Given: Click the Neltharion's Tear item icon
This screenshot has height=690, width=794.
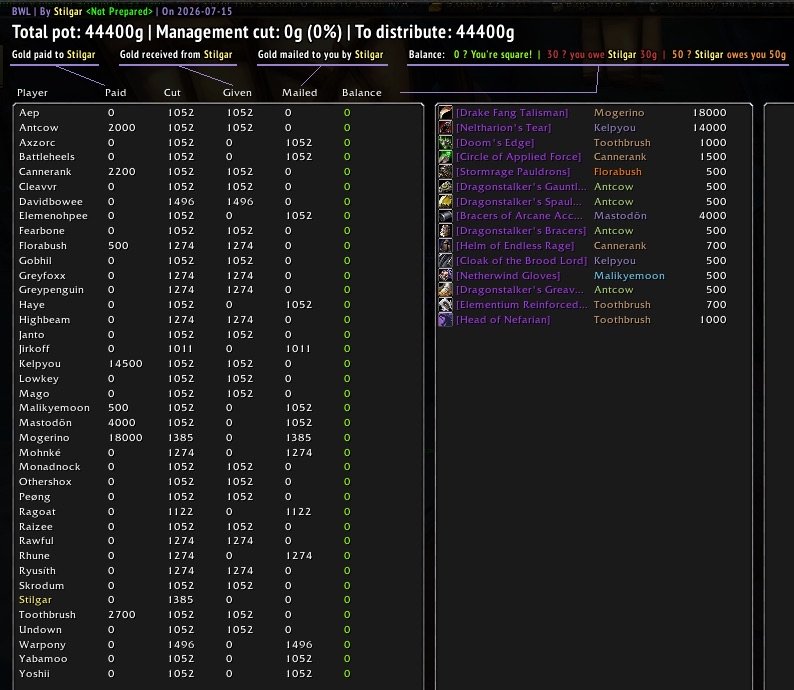Looking at the screenshot, I should pos(446,128).
